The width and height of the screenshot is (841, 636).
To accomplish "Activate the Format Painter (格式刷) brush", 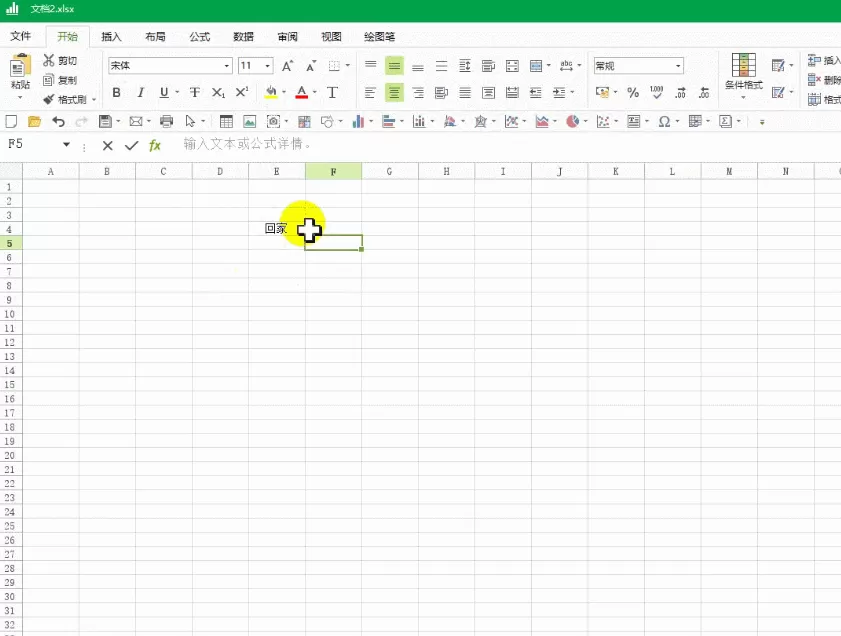I will click(65, 100).
